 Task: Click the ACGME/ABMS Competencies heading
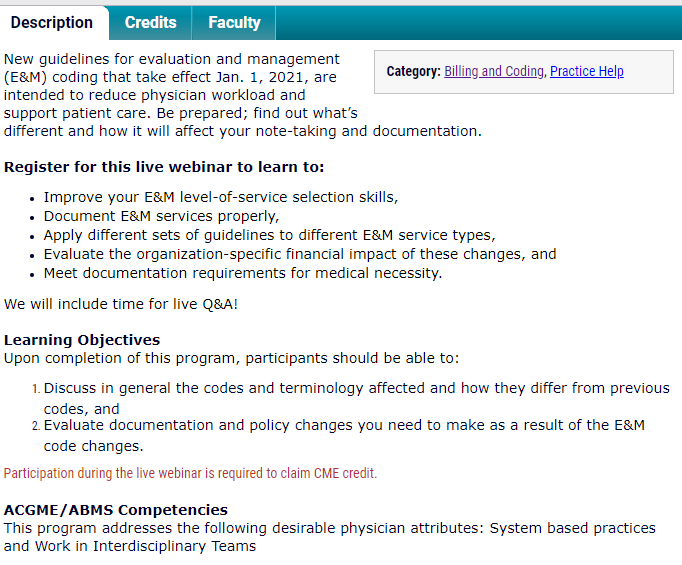tap(115, 510)
